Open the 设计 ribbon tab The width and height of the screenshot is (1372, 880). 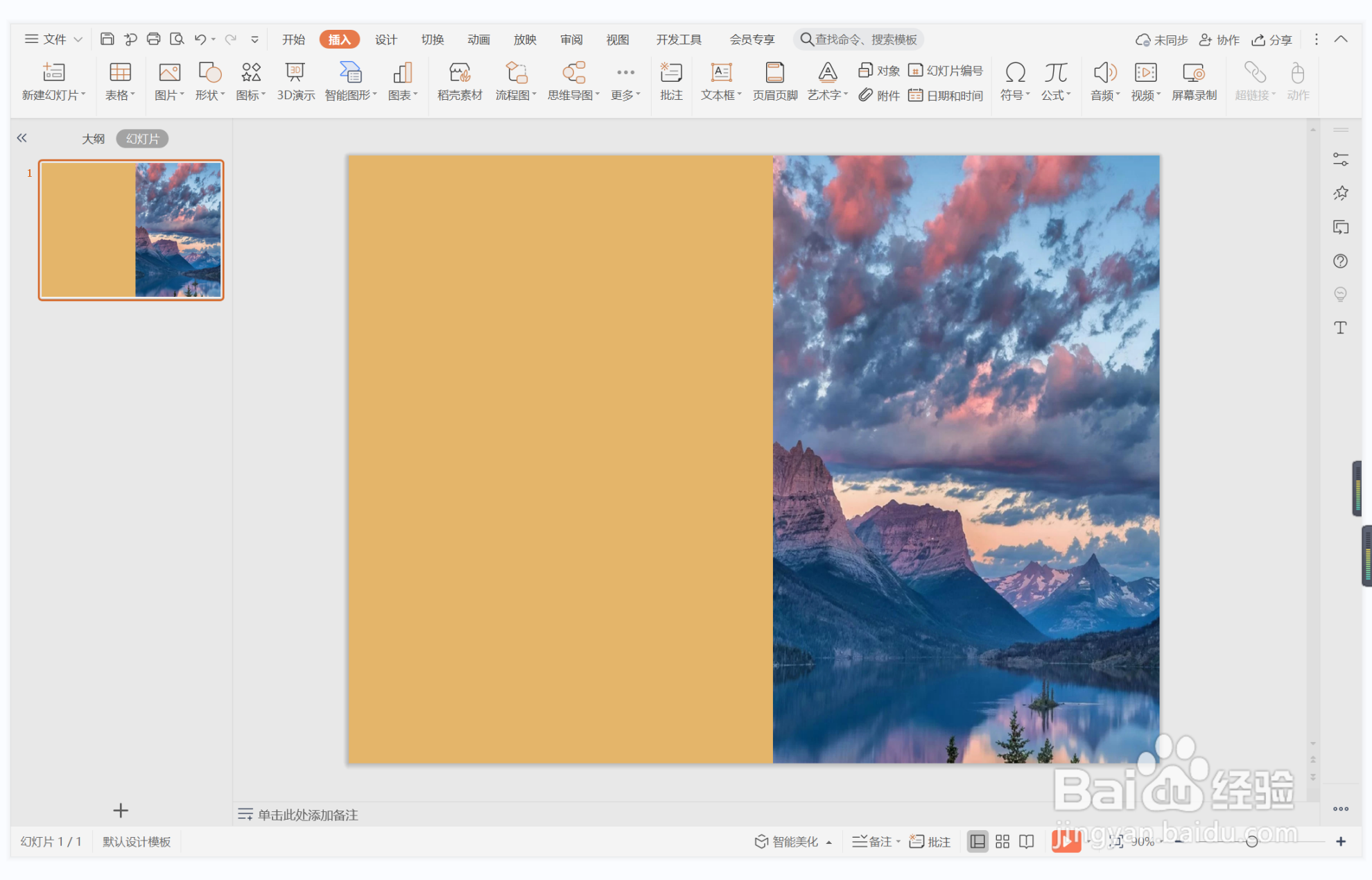point(385,40)
